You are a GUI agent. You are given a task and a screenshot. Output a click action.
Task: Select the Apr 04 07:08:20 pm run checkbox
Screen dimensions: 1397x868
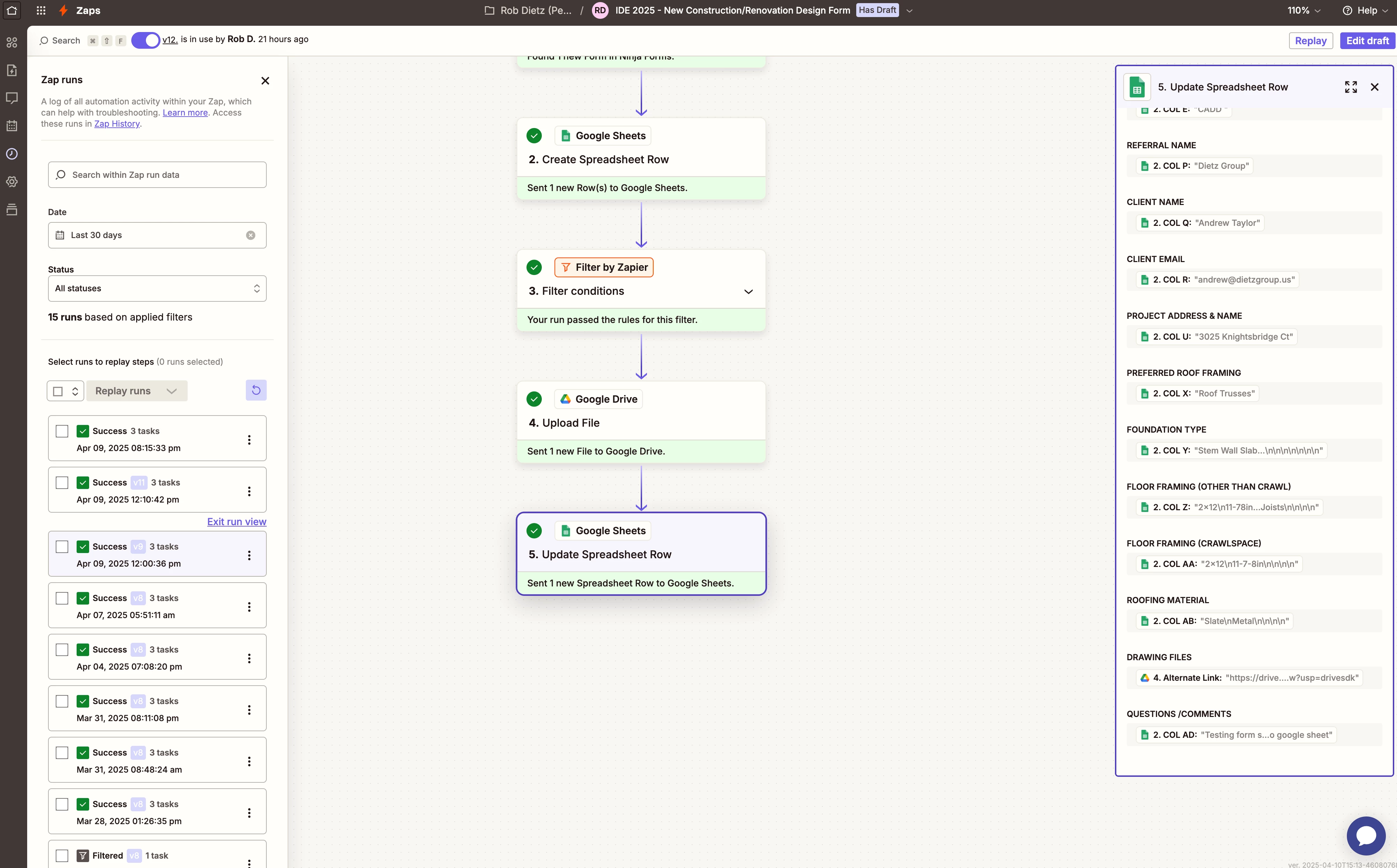(x=62, y=650)
